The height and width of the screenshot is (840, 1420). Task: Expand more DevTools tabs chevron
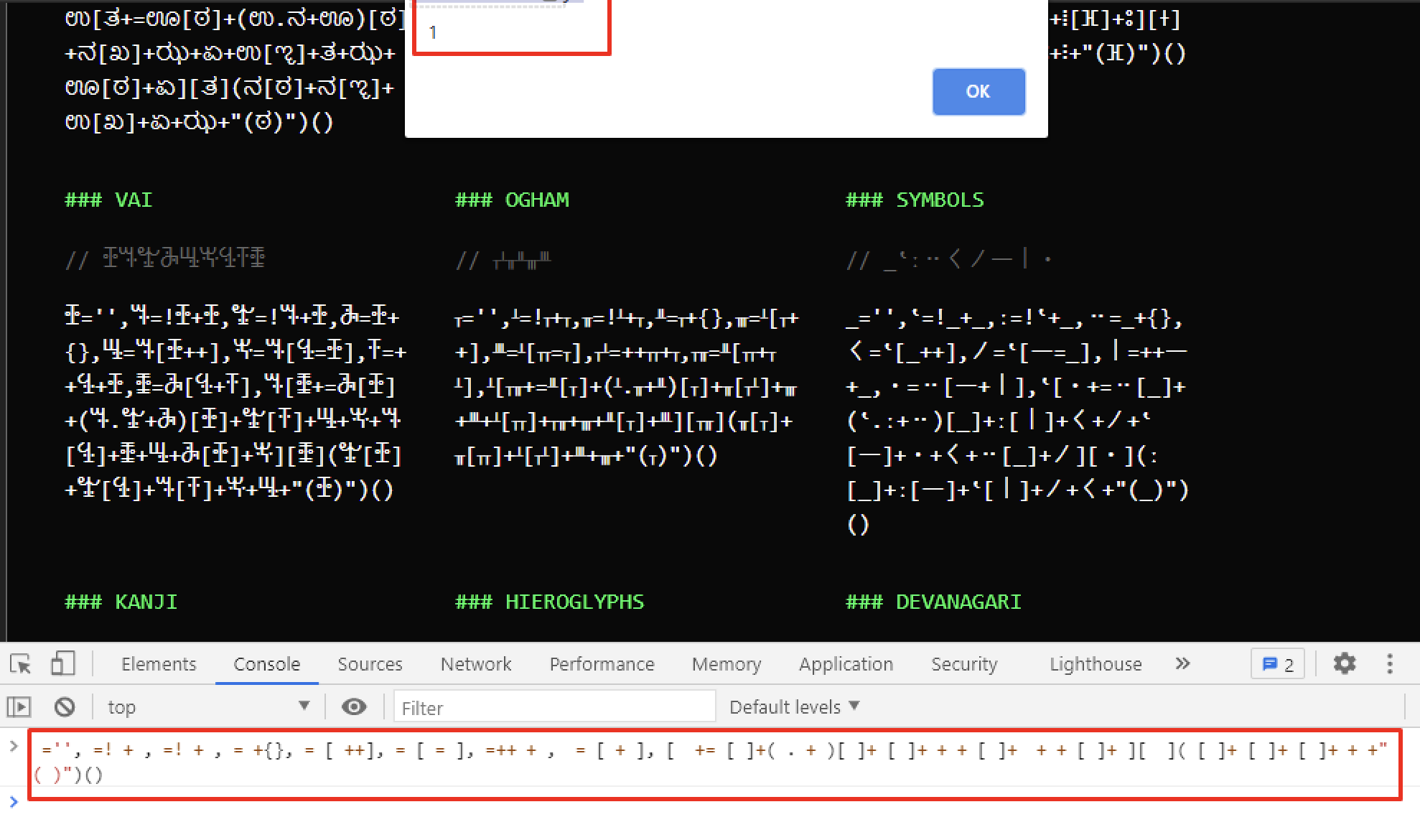pos(1182,664)
